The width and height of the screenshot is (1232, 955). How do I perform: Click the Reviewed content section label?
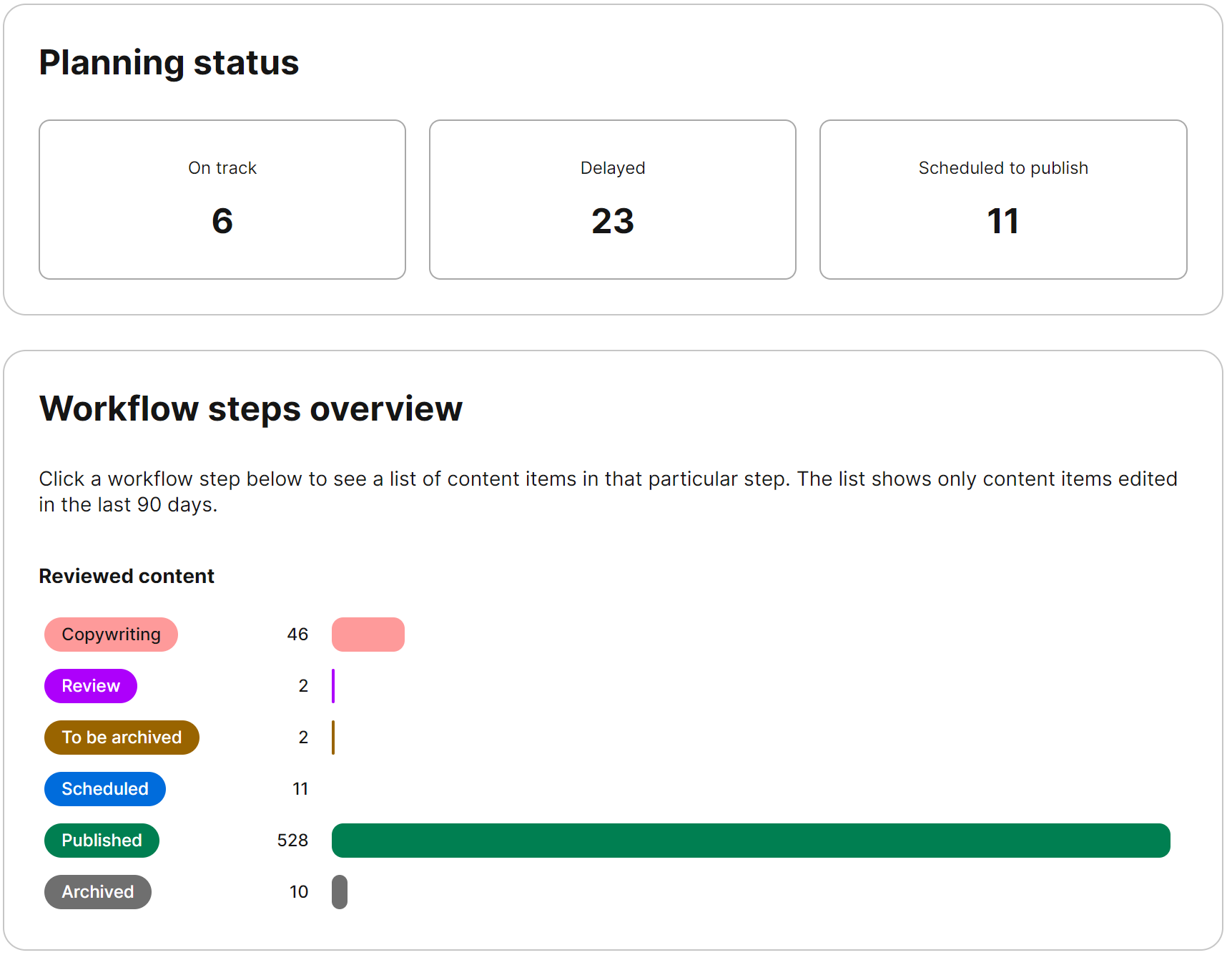pyautogui.click(x=127, y=575)
